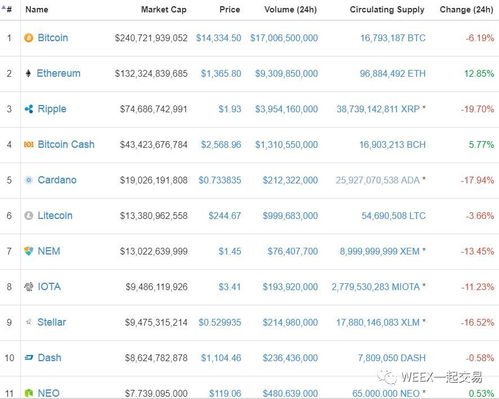Viewport: 499px width, 399px height.
Task: Click the Cardano logo icon
Action: [x=29, y=180]
